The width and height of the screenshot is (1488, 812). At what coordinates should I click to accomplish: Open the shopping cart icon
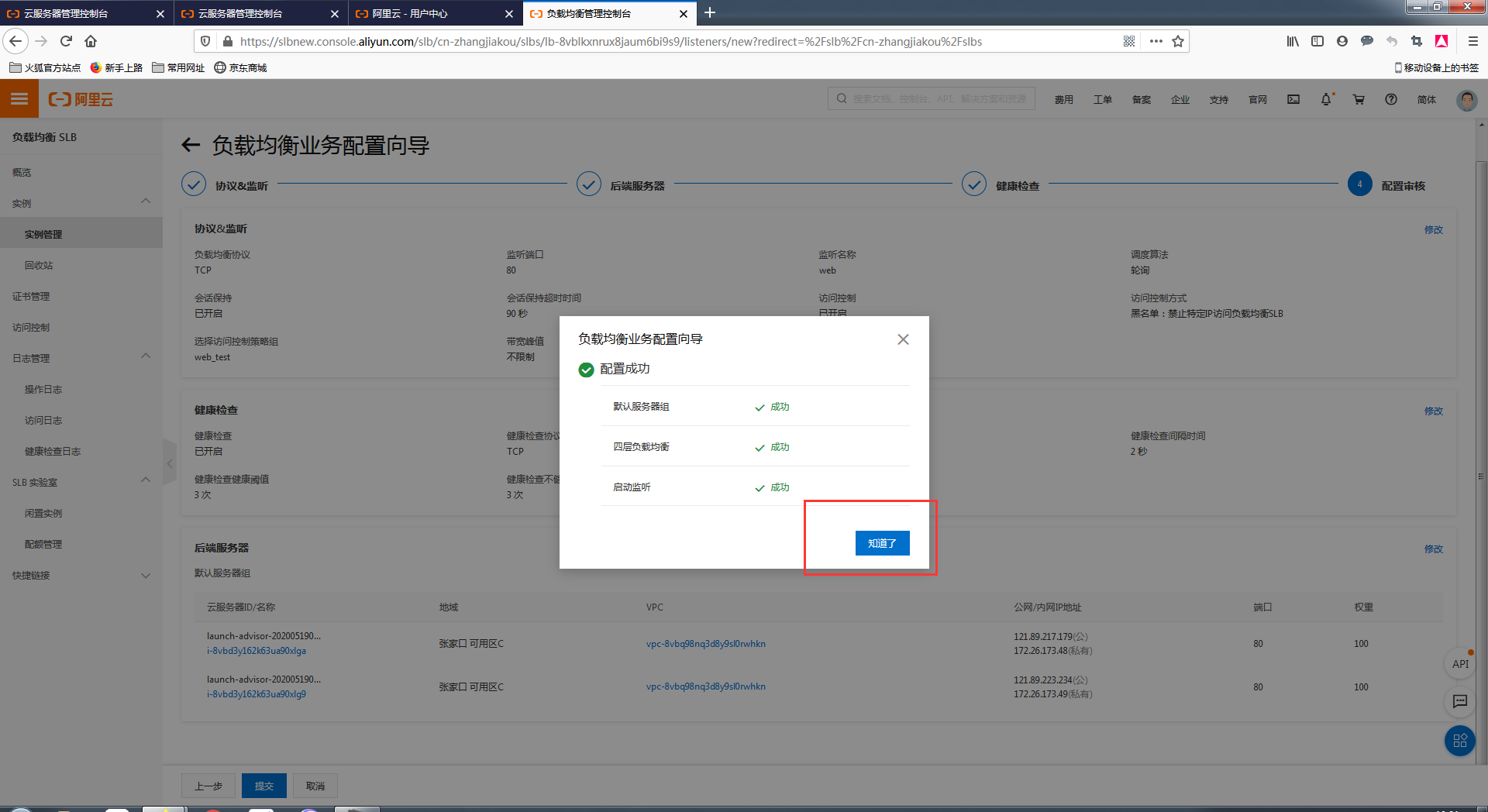point(1359,99)
